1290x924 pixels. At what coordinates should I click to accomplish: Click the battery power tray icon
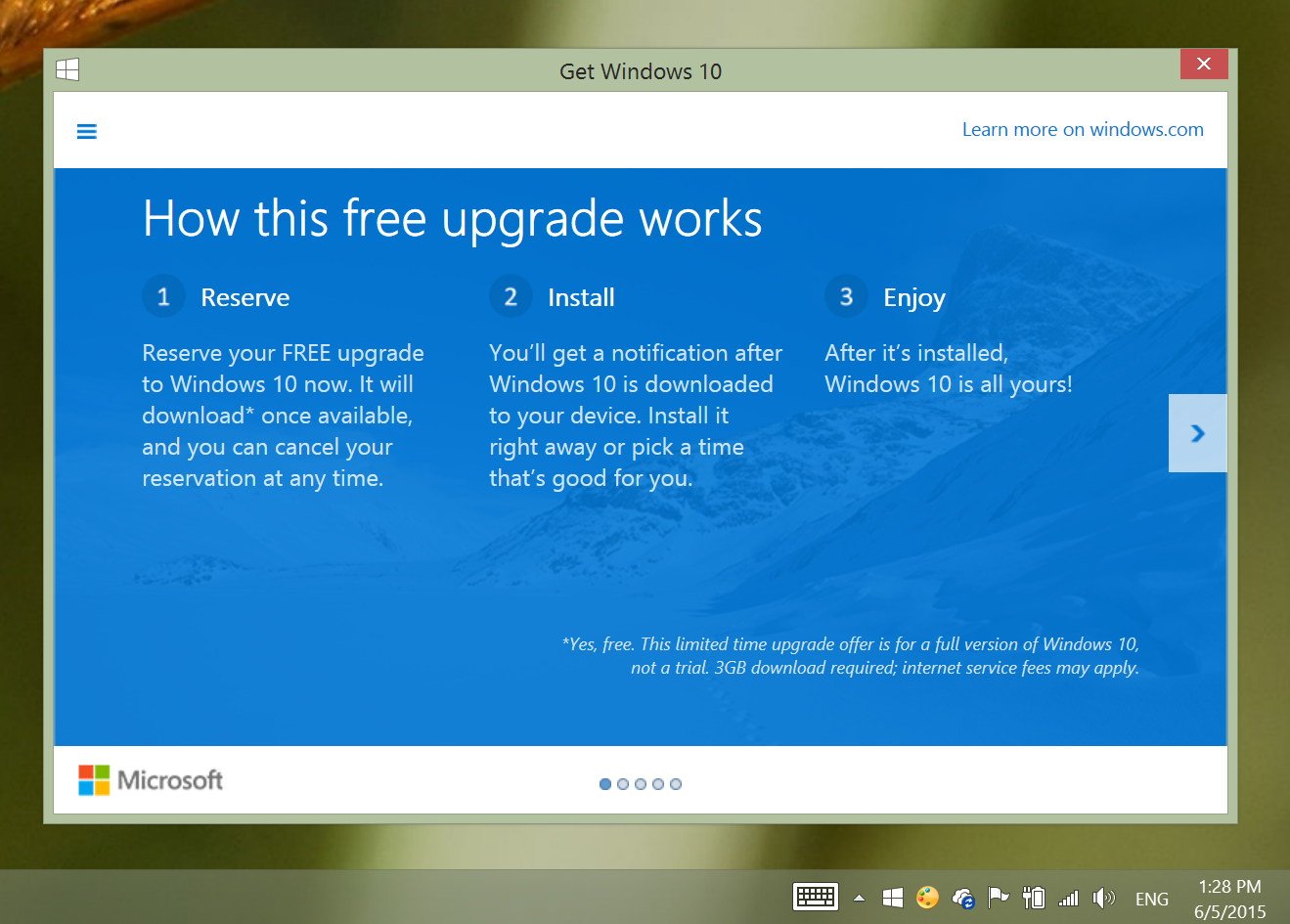(1033, 898)
